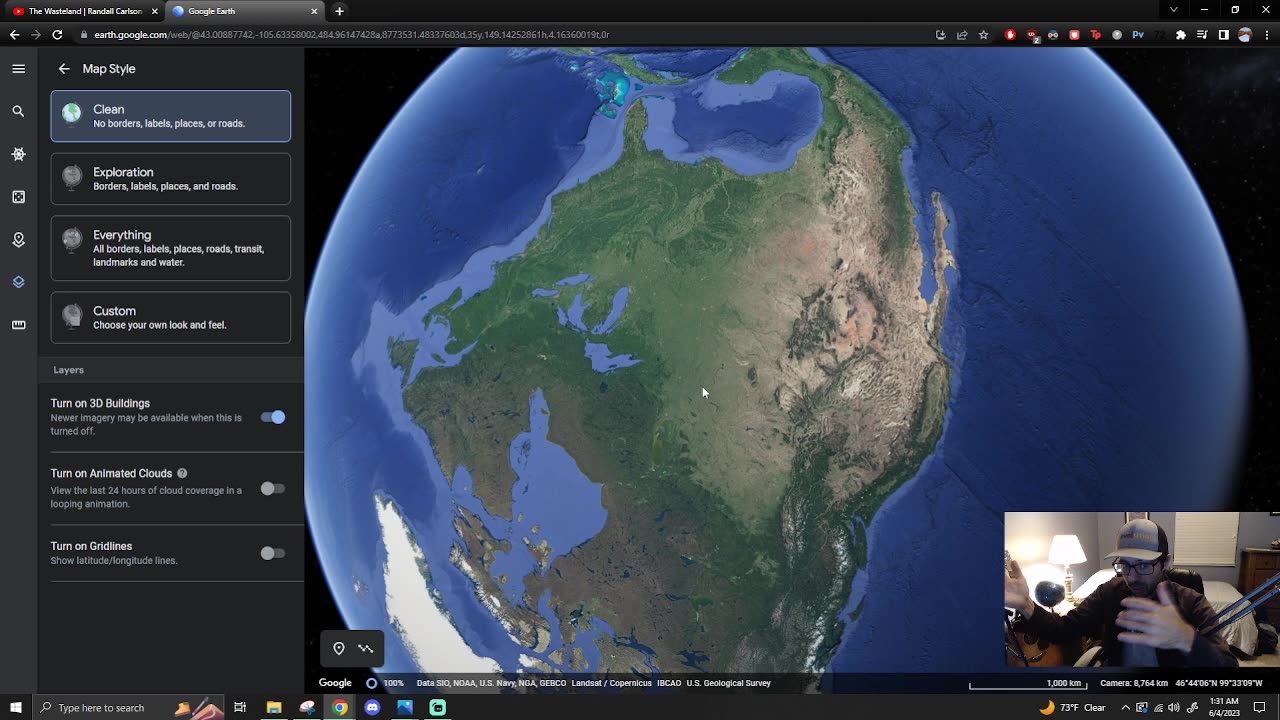The image size is (1280, 720).
Task: Get help on Animated Clouds question mark
Action: click(x=182, y=473)
